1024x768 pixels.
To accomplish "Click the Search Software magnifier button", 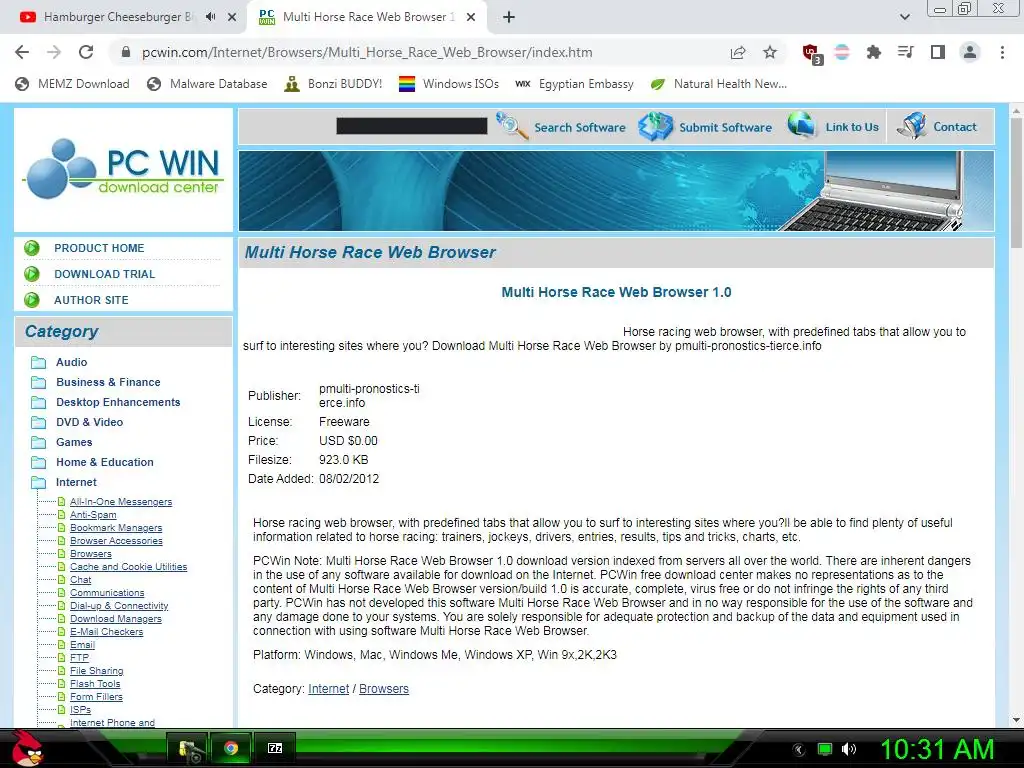I will tap(560, 127).
